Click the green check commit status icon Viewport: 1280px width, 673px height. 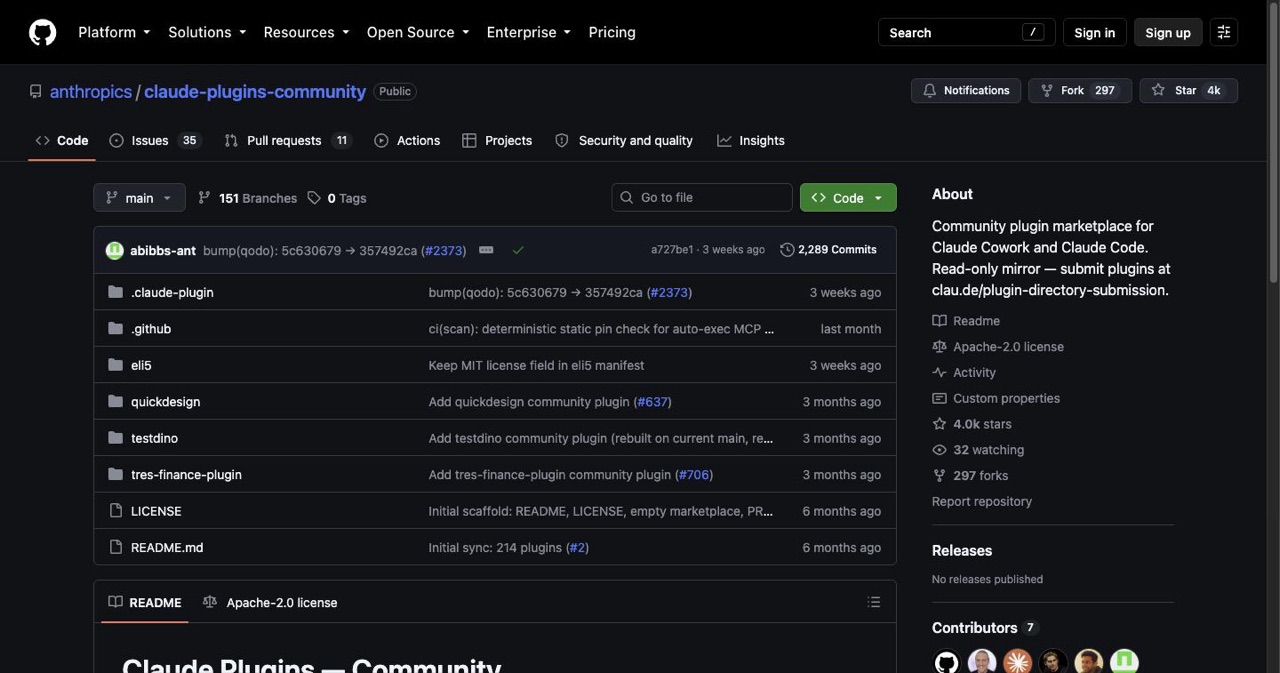tap(518, 250)
